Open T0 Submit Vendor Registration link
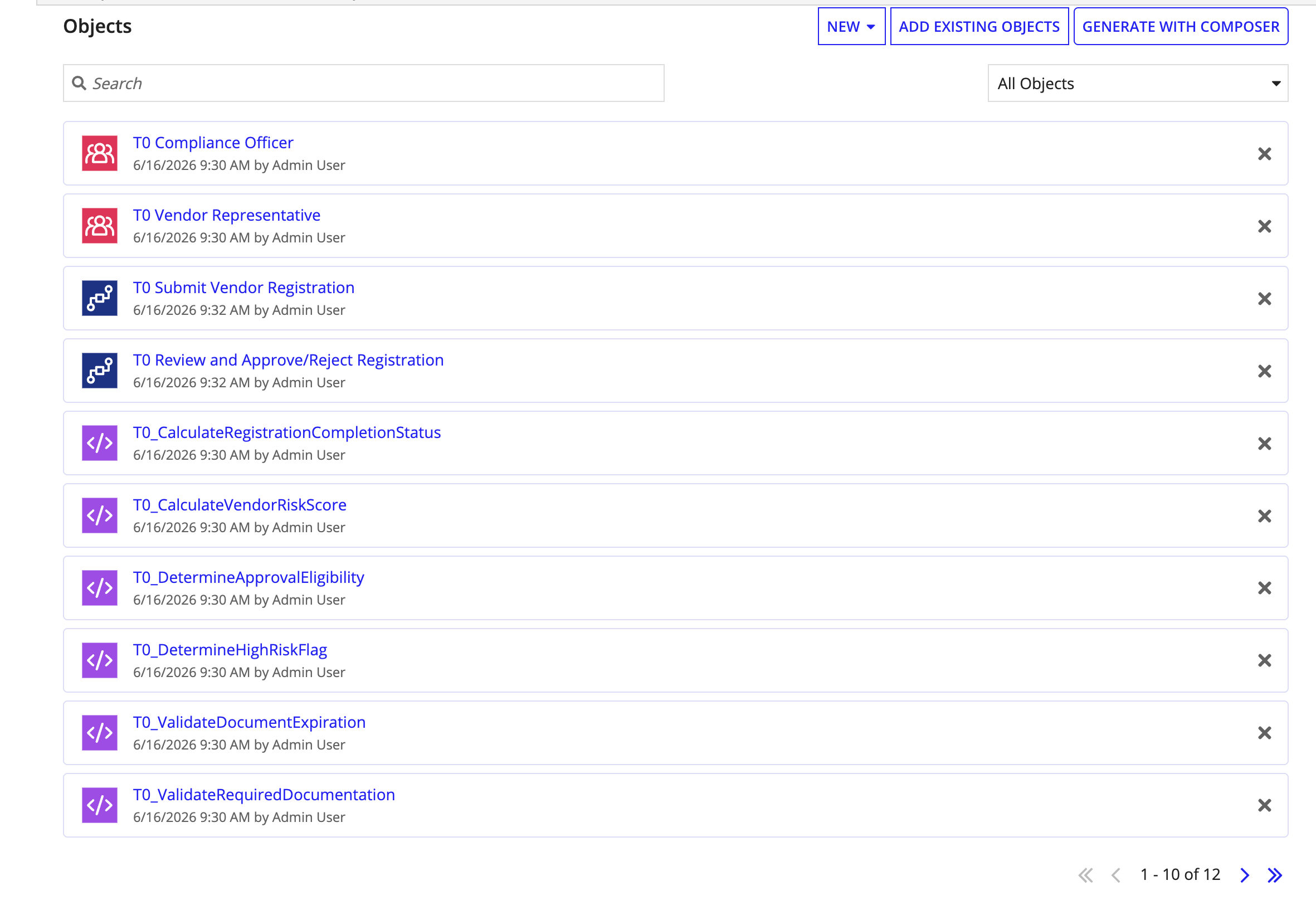The image size is (1316, 905). point(243,288)
